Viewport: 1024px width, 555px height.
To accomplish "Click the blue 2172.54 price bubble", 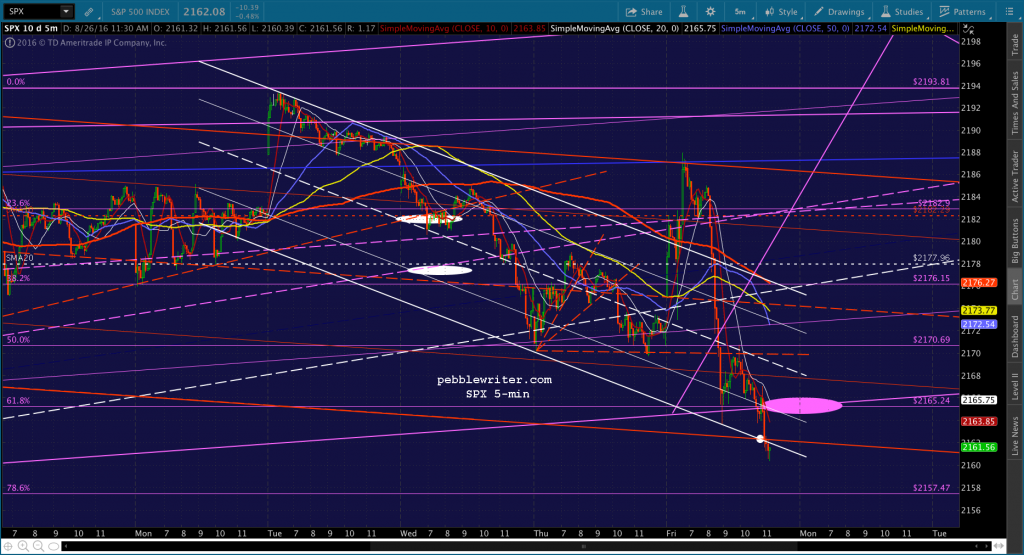I will pos(979,325).
